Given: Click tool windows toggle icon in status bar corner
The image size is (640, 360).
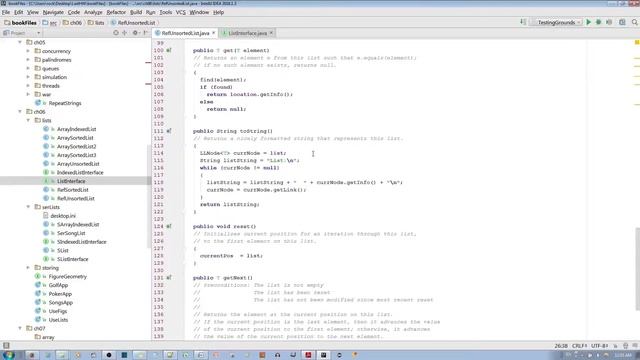Looking at the screenshot, I should pos(6,345).
